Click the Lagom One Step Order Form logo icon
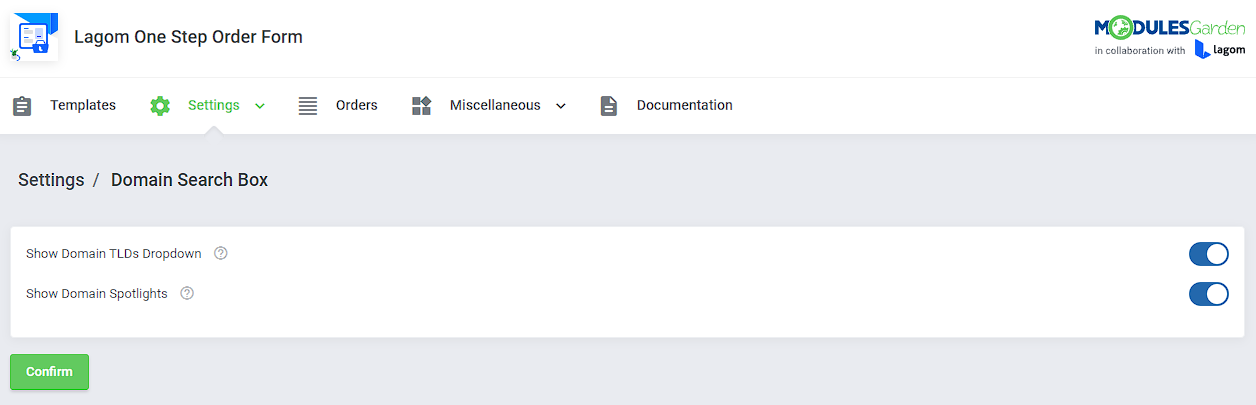1256x405 pixels. pyautogui.click(x=34, y=37)
